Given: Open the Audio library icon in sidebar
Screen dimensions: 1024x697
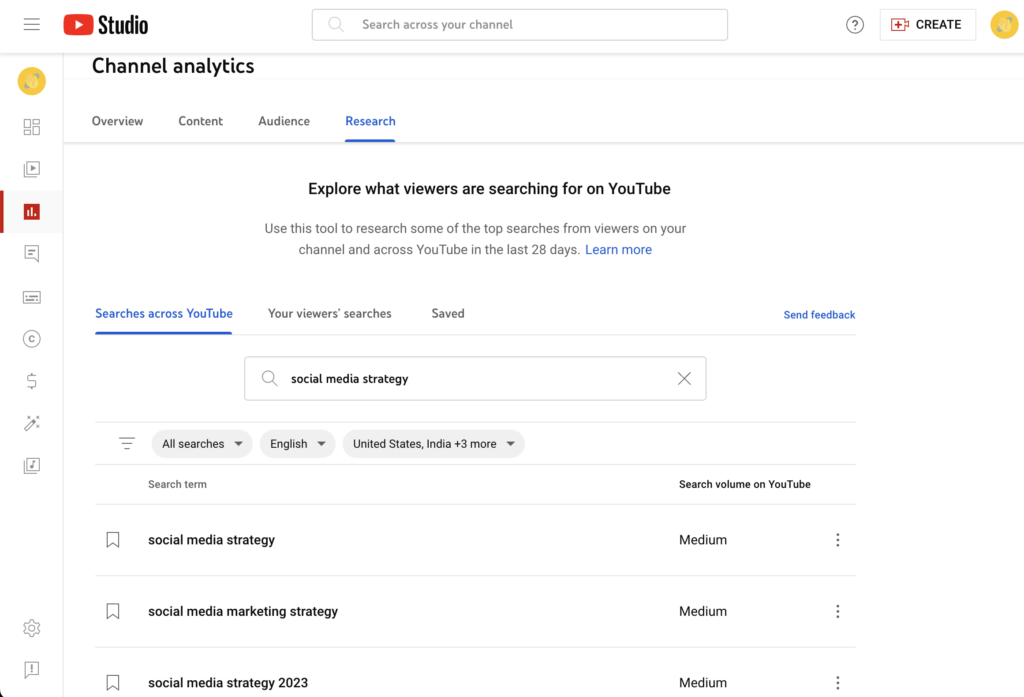Looking at the screenshot, I should pyautogui.click(x=31, y=466).
